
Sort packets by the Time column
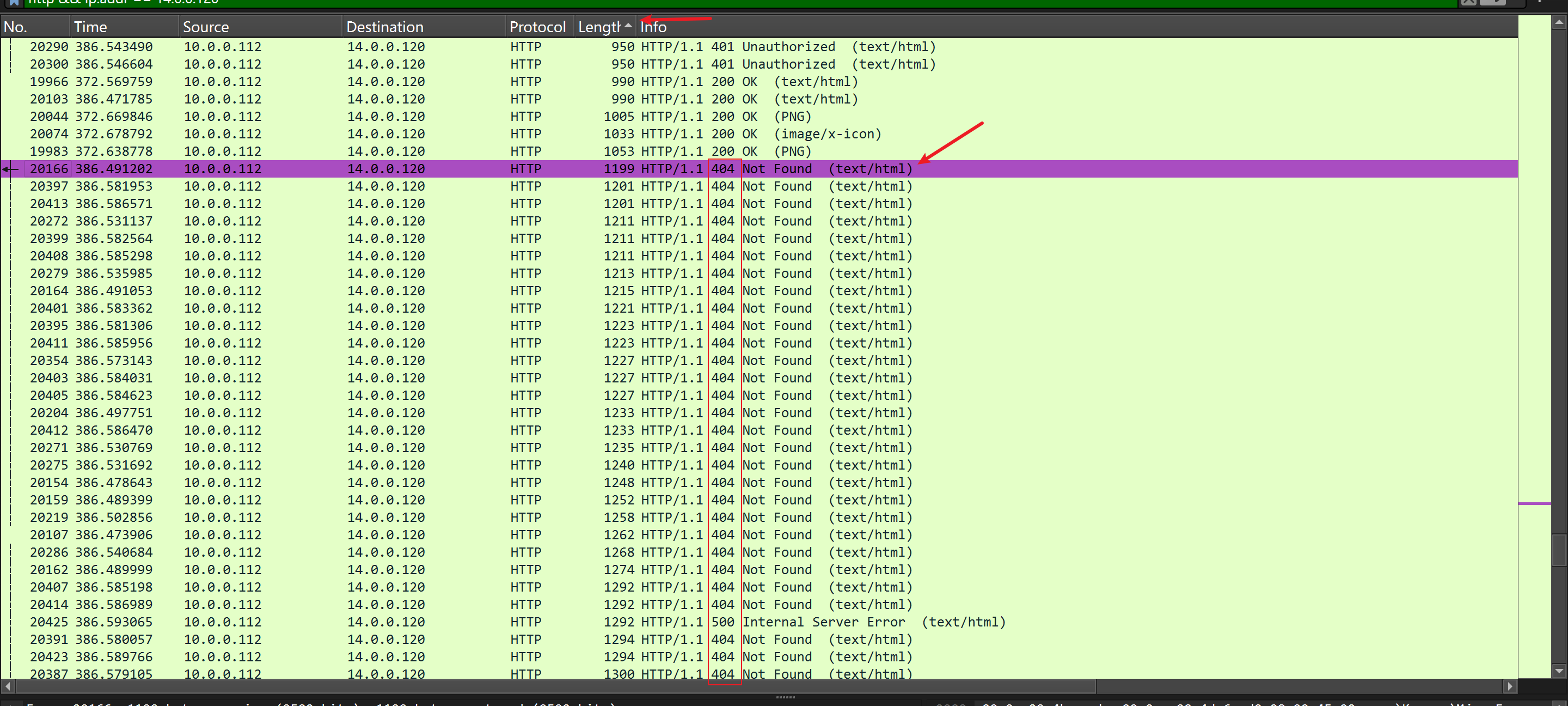(90, 27)
